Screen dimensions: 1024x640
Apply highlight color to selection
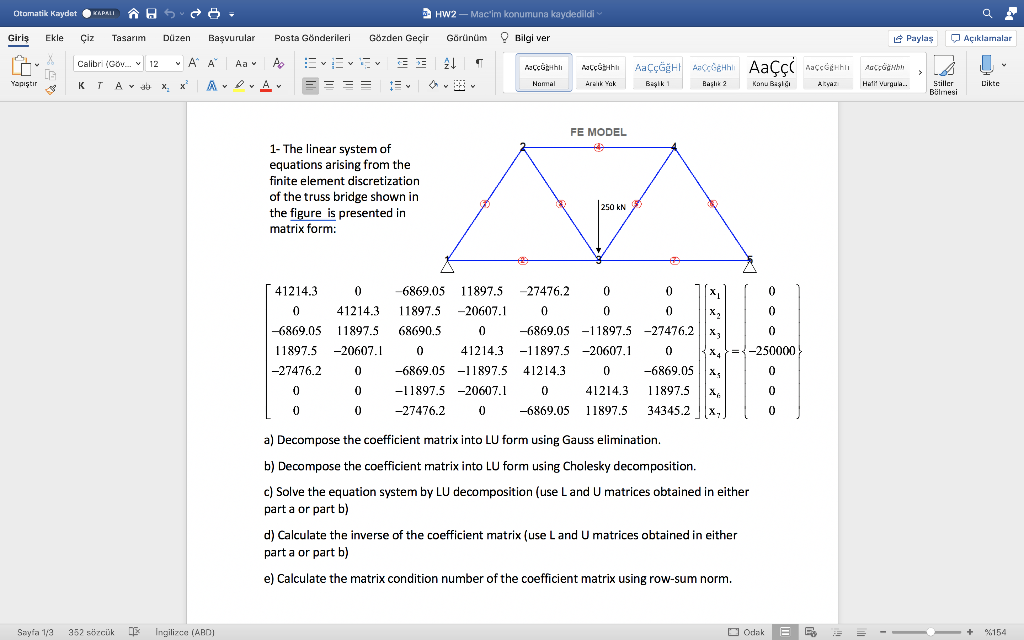pyautogui.click(x=239, y=86)
